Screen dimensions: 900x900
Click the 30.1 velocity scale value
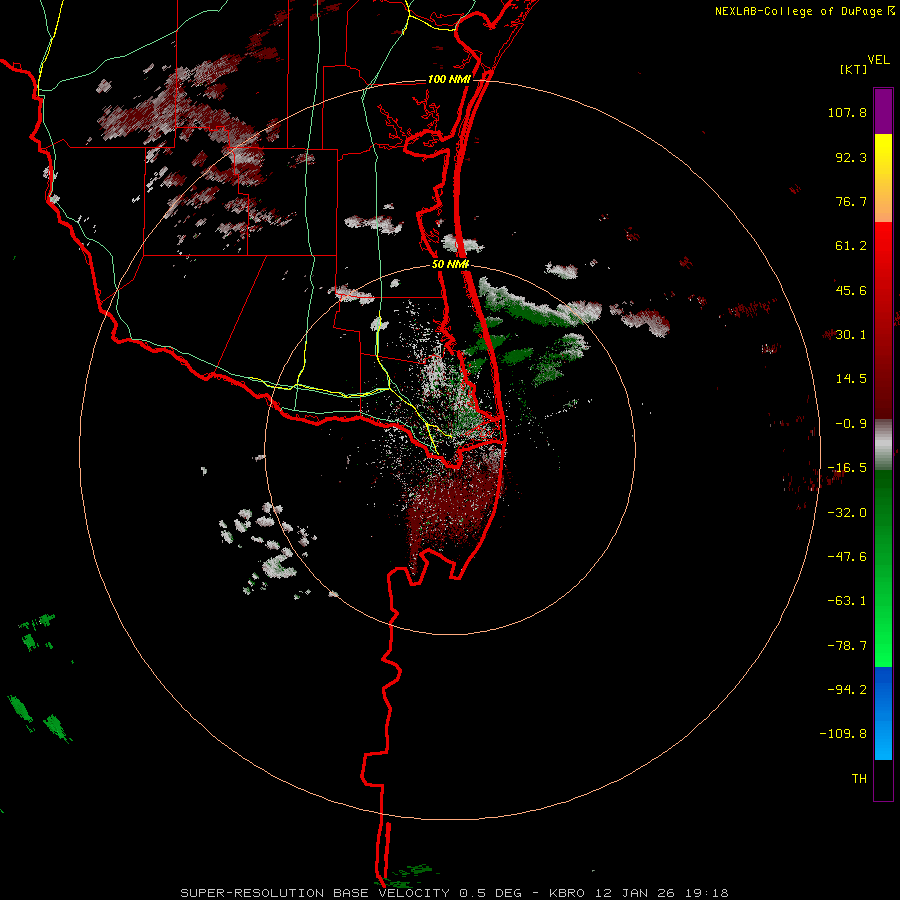coord(851,335)
